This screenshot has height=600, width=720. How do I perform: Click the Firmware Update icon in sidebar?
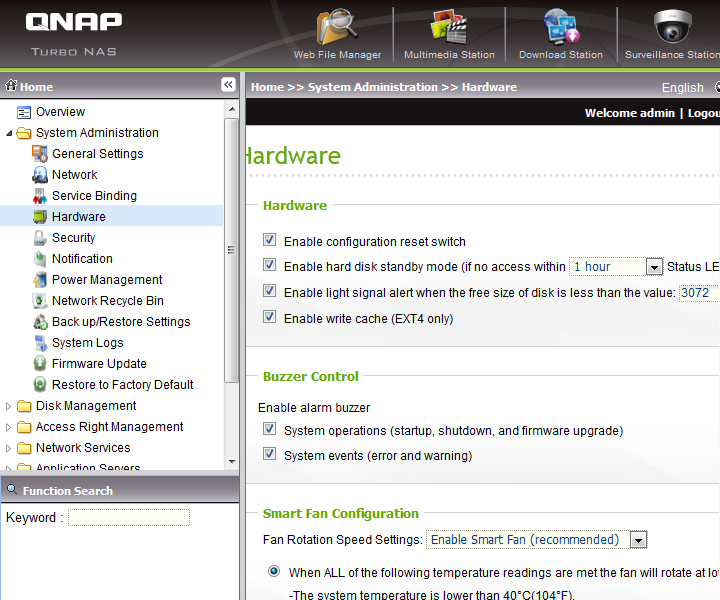(40, 364)
